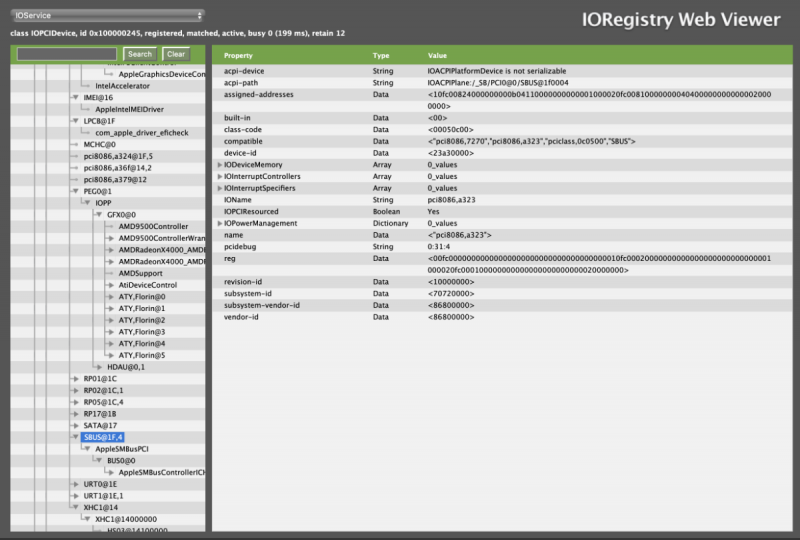Expand the SATA@17 node
Screen dimensions: 800x540
pos(76,426)
